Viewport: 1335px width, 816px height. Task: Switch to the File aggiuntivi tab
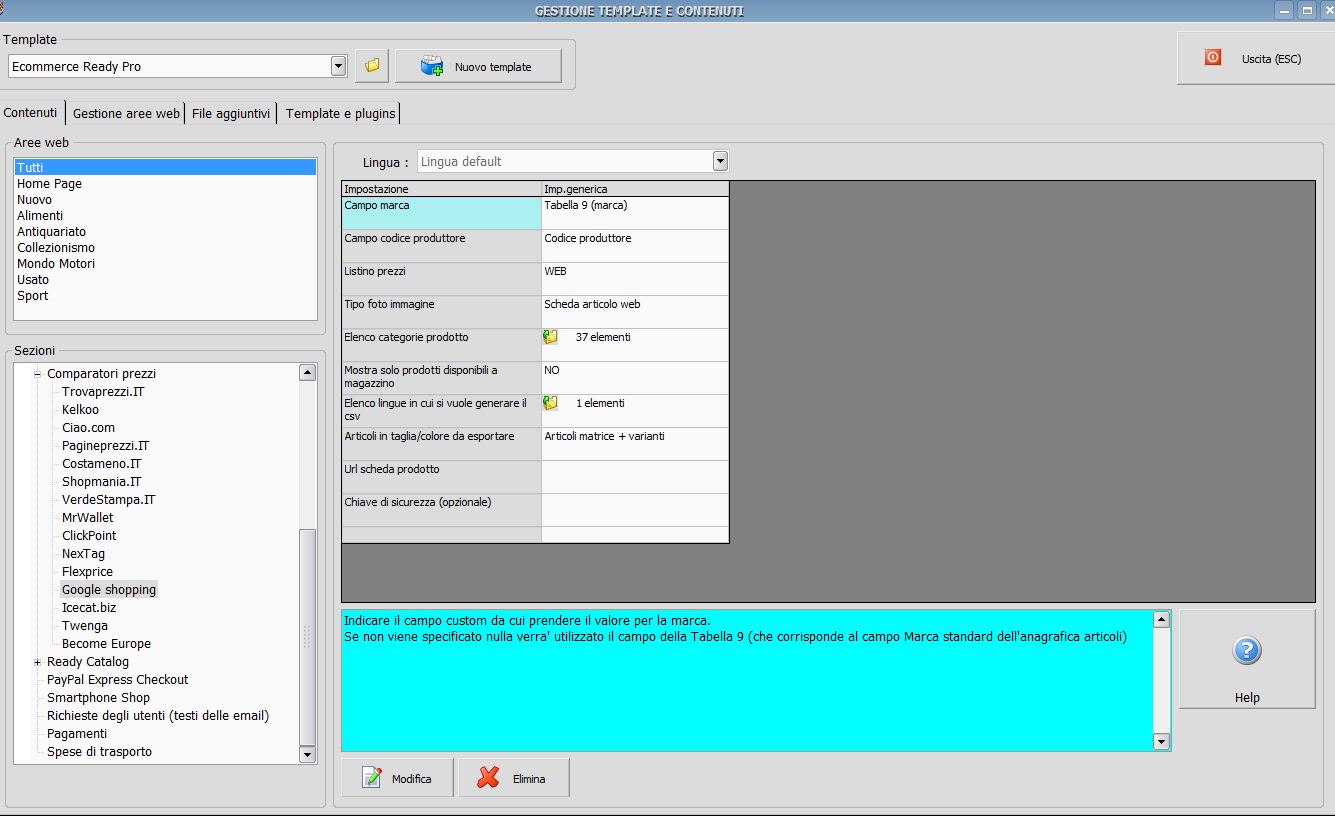tap(231, 113)
